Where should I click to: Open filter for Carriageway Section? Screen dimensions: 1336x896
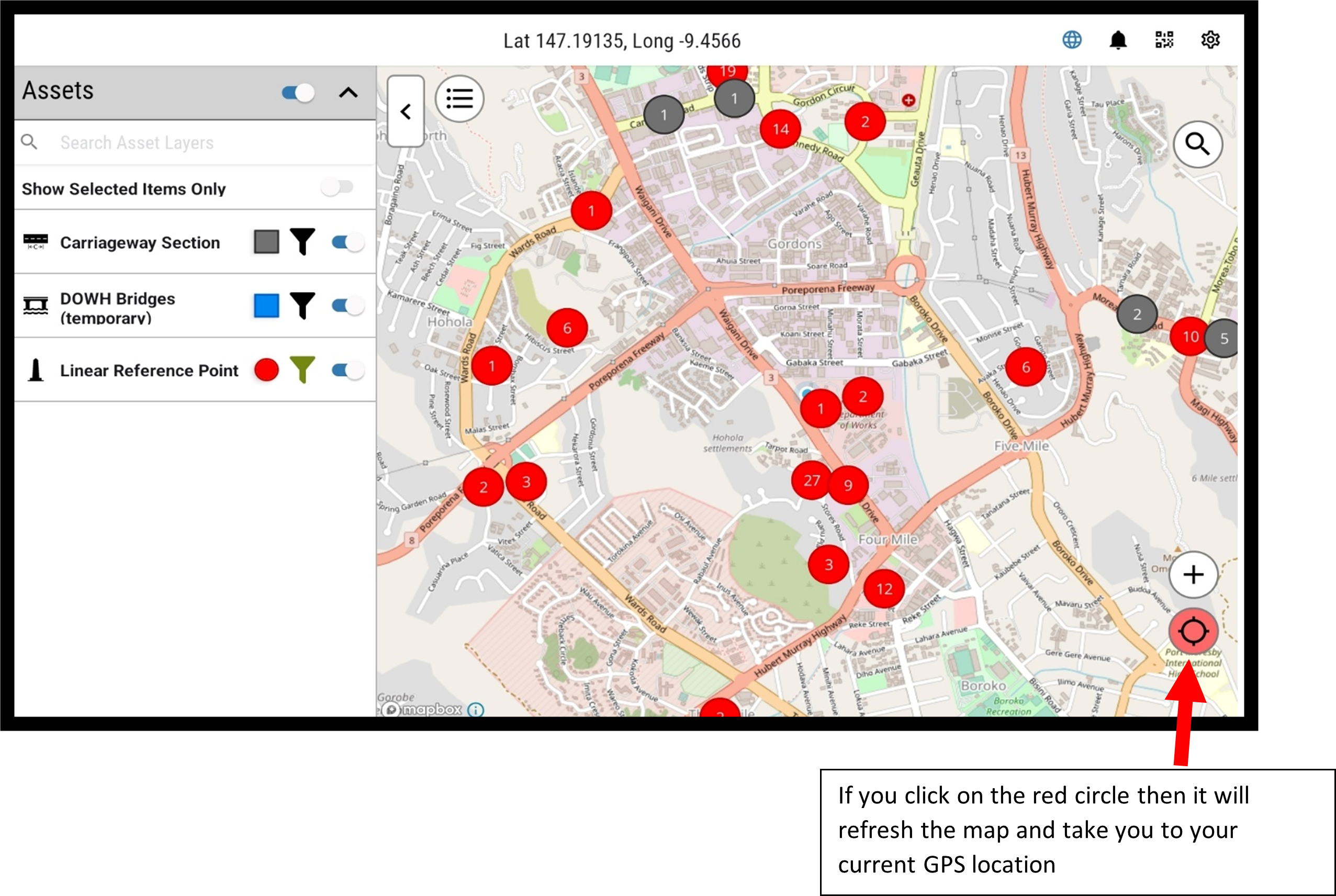[x=302, y=242]
